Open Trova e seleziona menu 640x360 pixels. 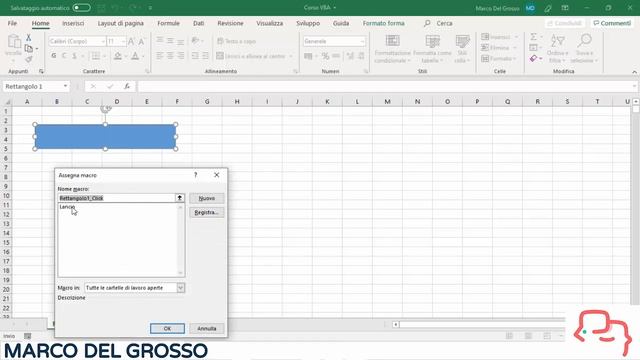[584, 49]
